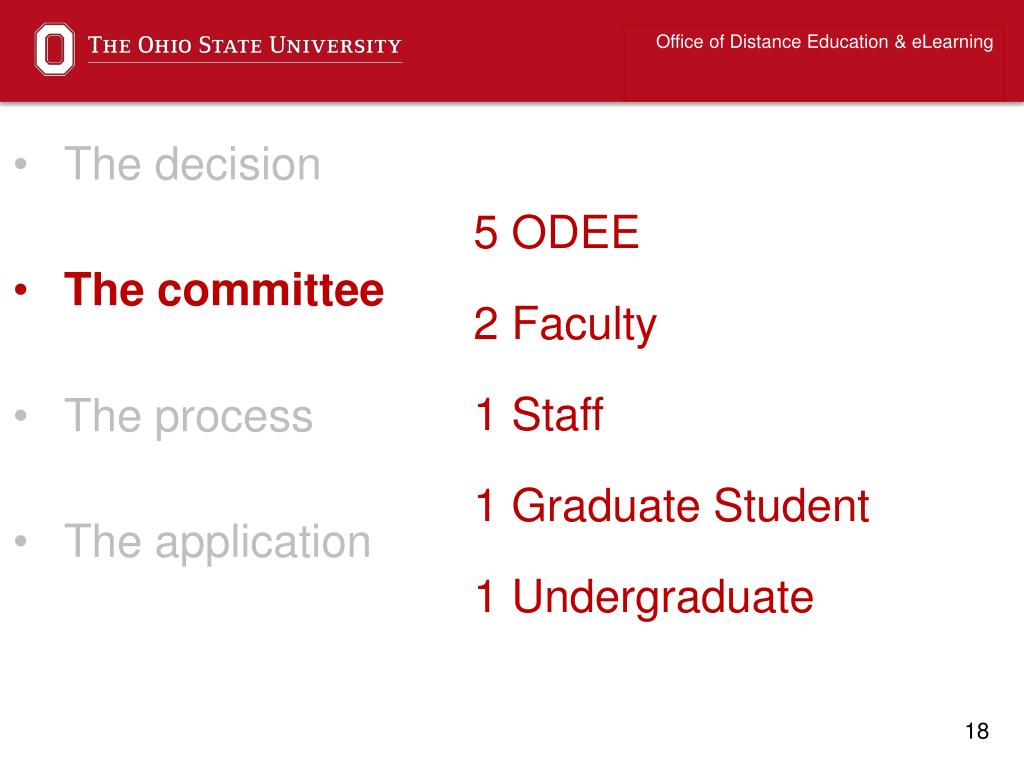Viewport: 1024px width, 768px height.
Task: Click the gray bullet before 'The application'
Action: coord(21,541)
